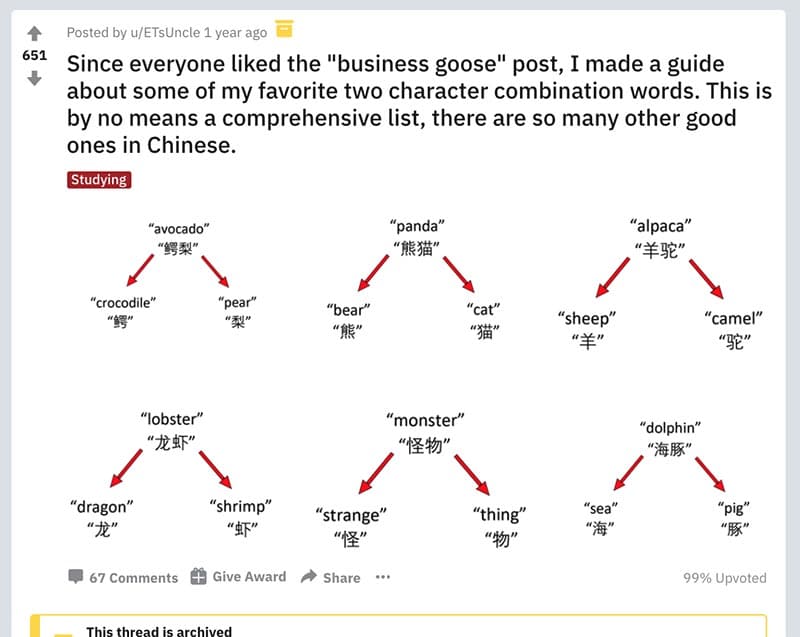Screen dimensions: 800x637
Task: Click the upvote arrow
Action: pyautogui.click(x=33, y=33)
